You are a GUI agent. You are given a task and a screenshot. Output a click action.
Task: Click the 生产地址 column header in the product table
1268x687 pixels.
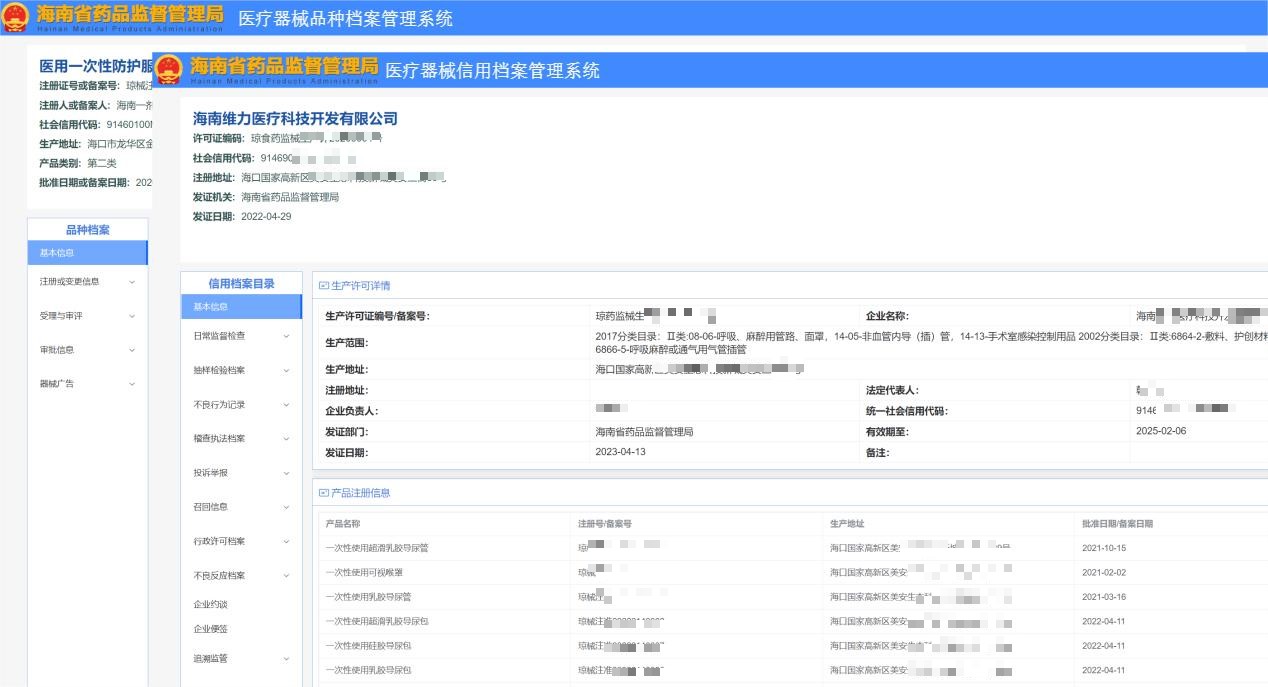[x=847, y=524]
